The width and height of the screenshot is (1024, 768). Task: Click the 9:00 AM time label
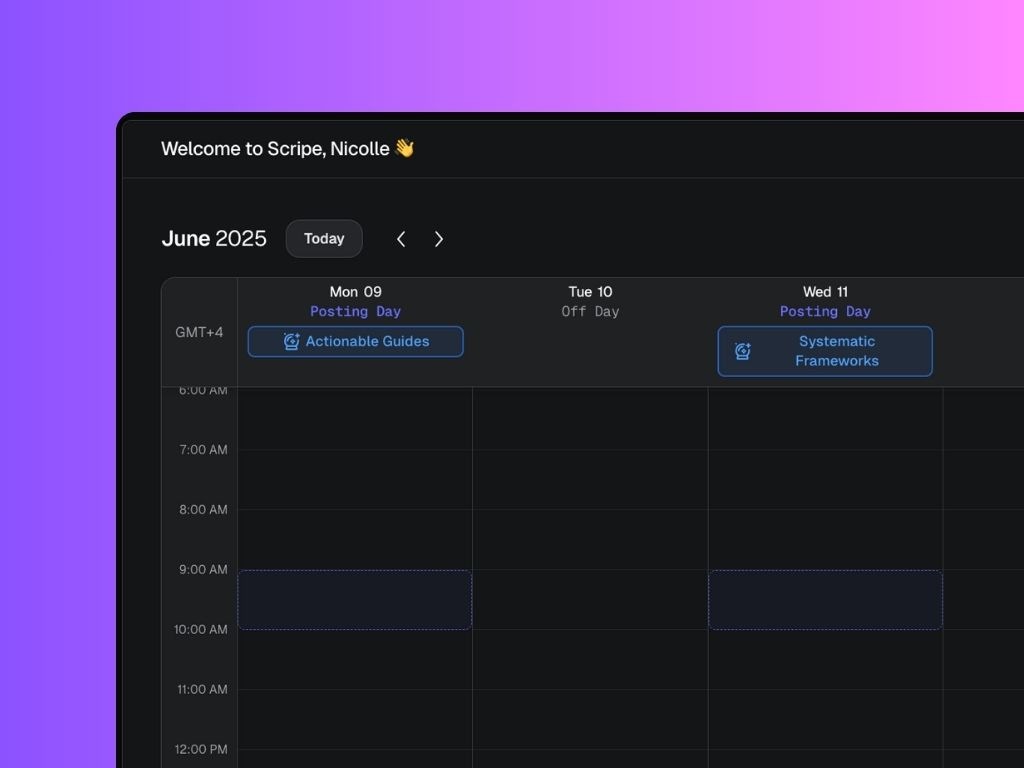click(203, 569)
